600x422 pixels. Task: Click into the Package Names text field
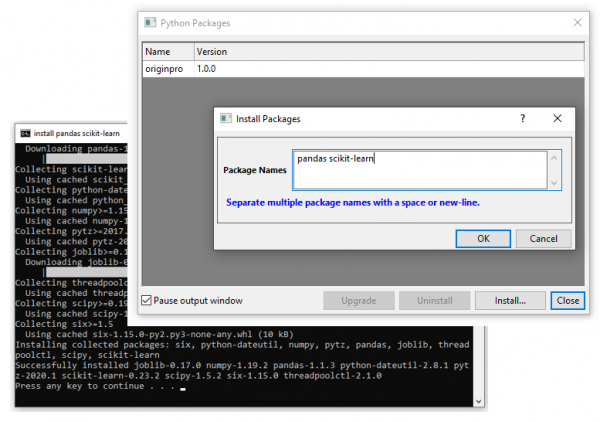pos(420,169)
